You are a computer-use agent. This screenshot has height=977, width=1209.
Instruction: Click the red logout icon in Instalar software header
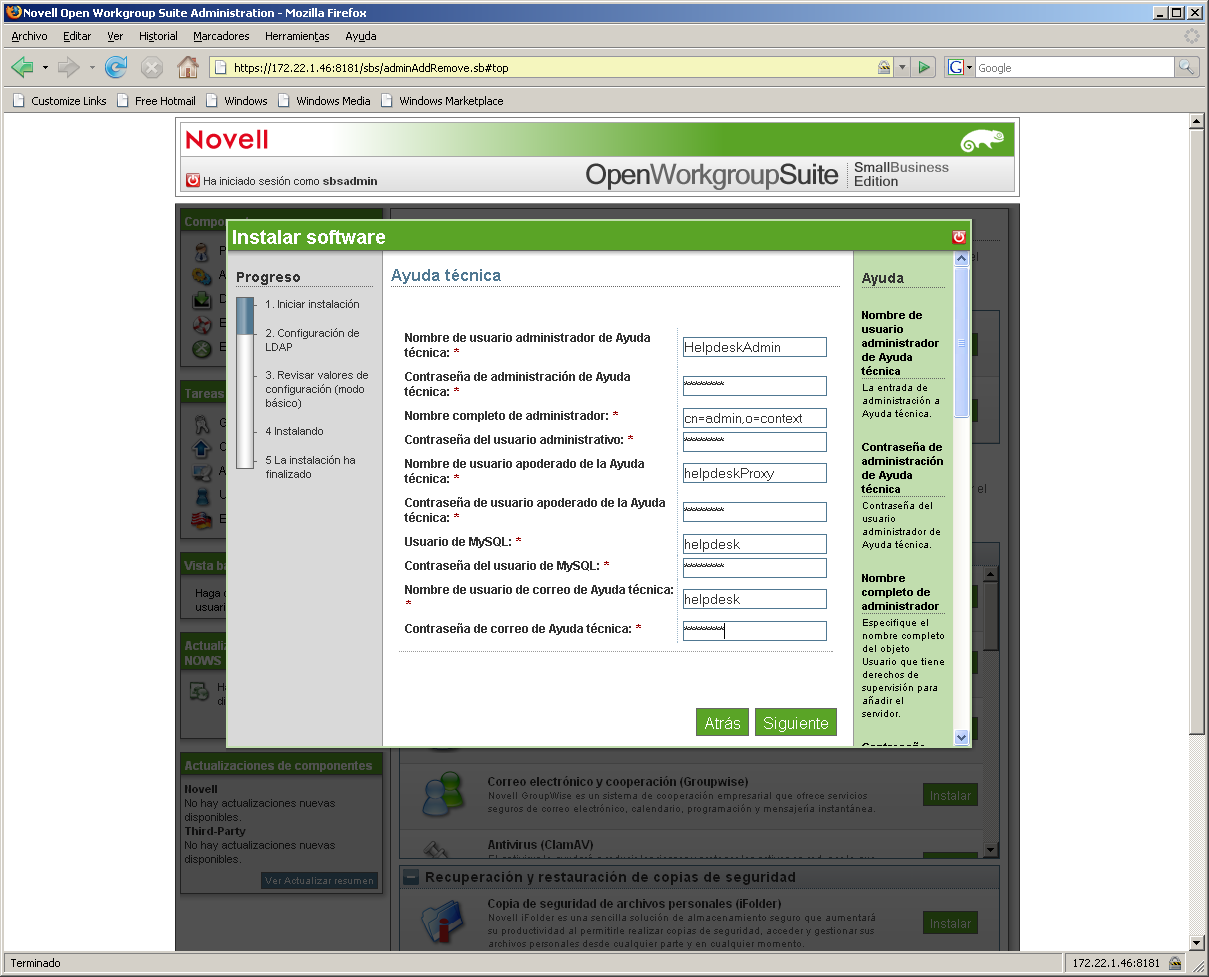click(959, 237)
